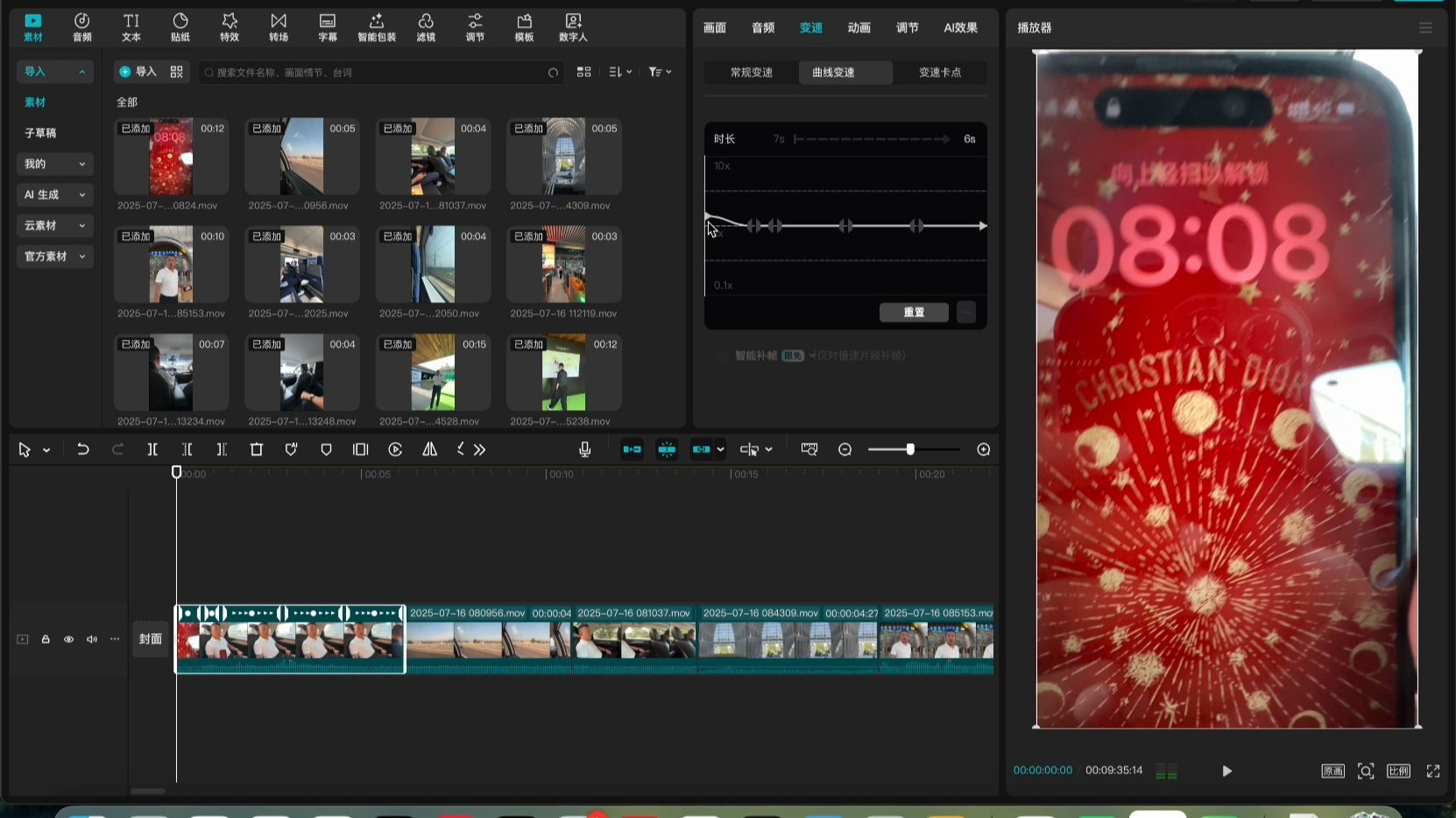Open the 模板 templates tab
This screenshot has height=818, width=1456.
coord(524,27)
